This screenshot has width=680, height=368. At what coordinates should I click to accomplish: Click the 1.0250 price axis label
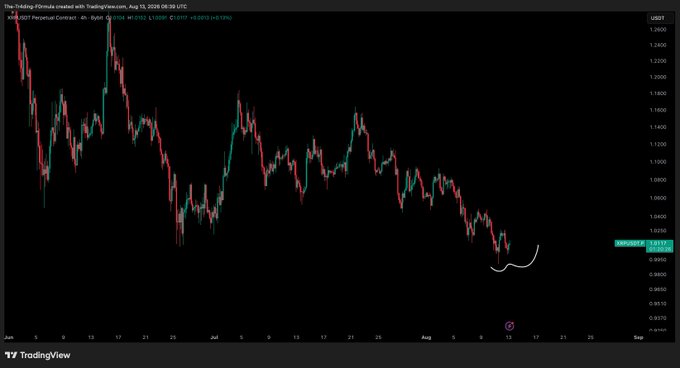(x=658, y=231)
